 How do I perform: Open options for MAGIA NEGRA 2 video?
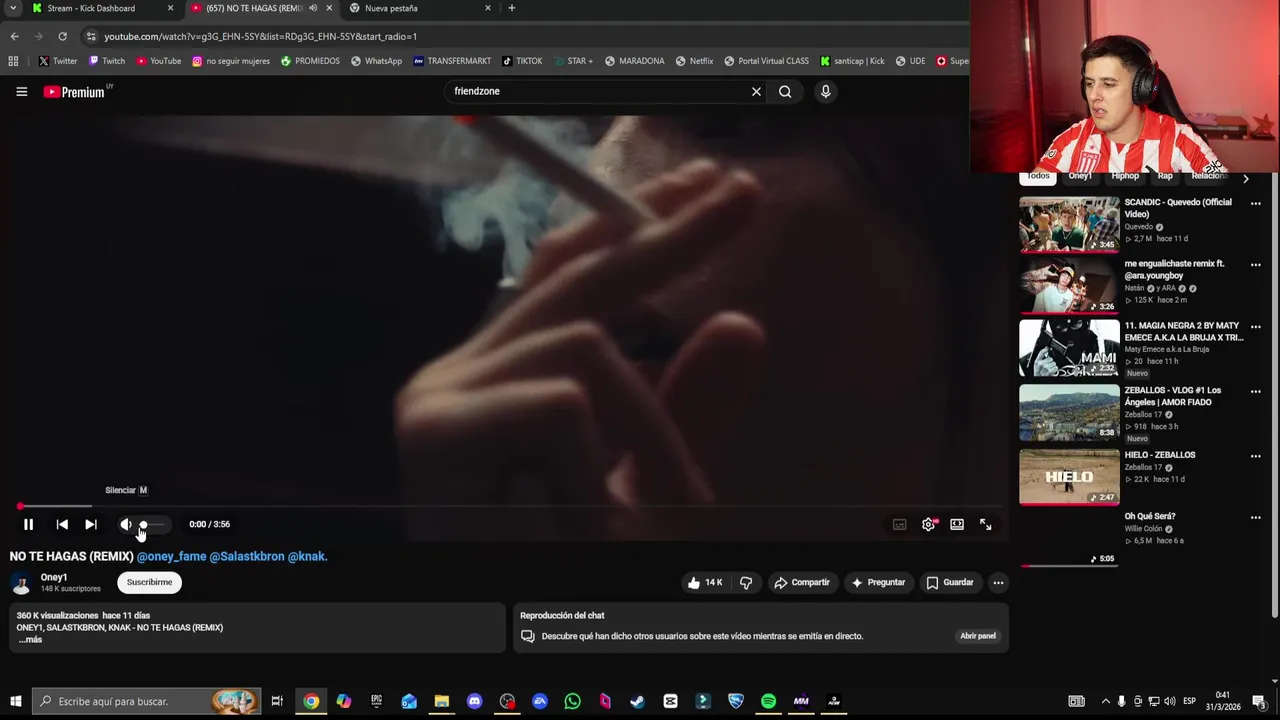[1256, 327]
